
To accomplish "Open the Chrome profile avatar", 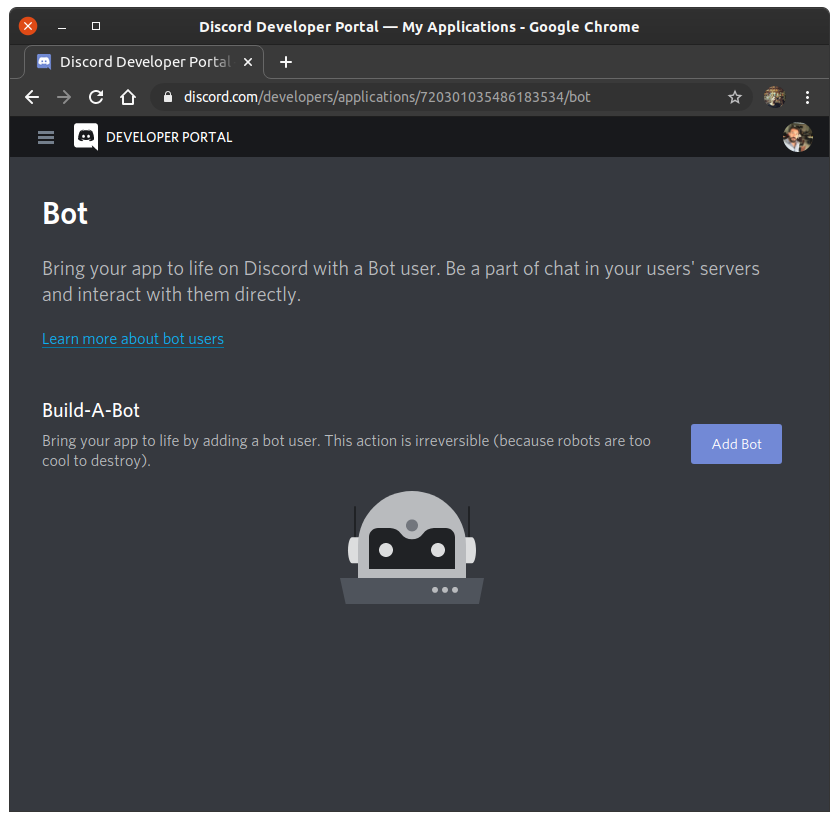I will click(774, 97).
